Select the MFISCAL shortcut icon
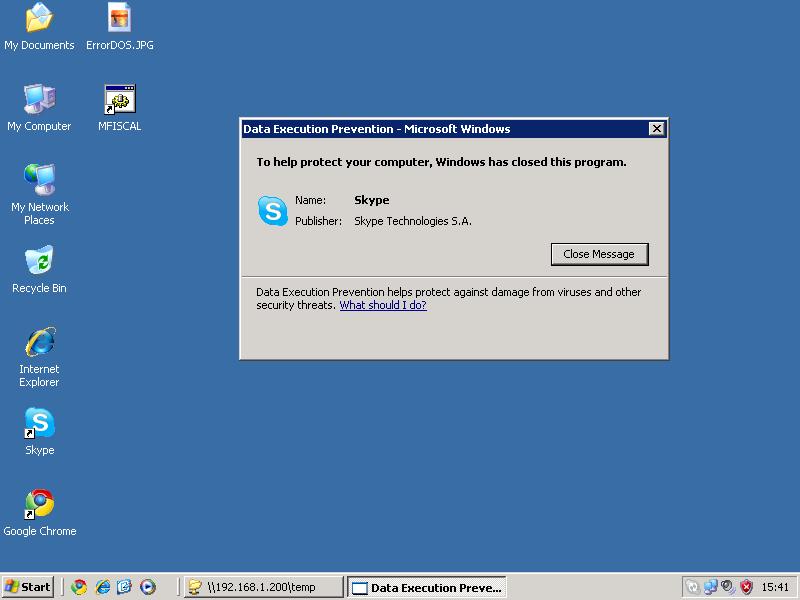Viewport: 800px width, 600px height. (119, 100)
